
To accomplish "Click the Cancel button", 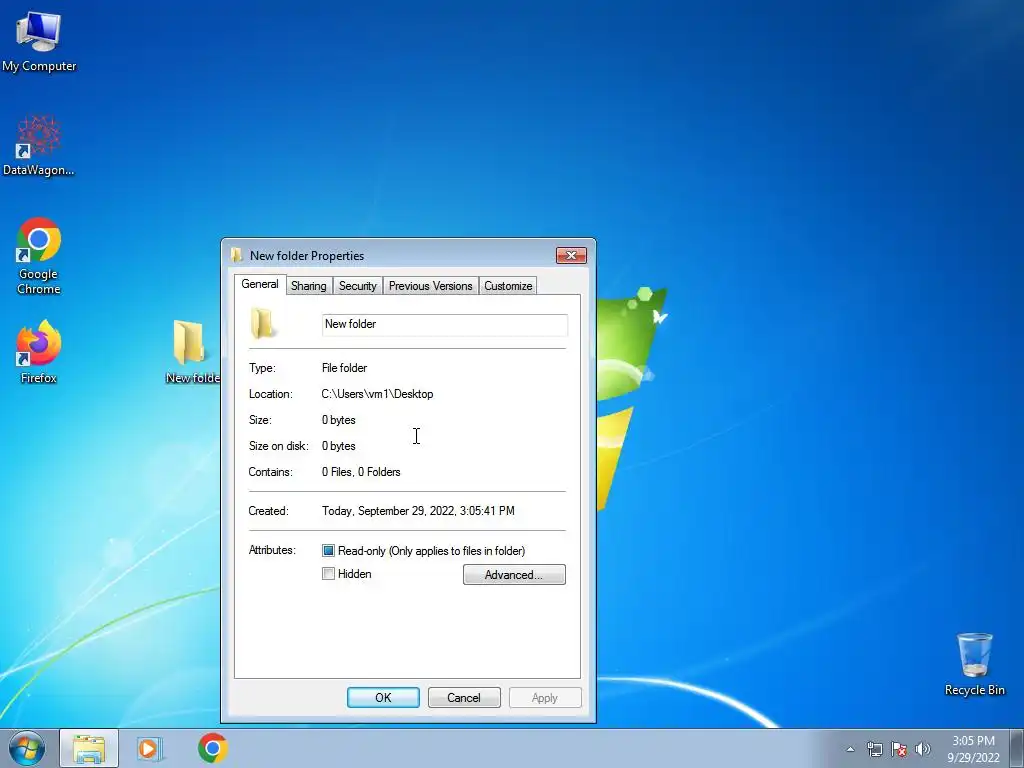I will point(464,697).
